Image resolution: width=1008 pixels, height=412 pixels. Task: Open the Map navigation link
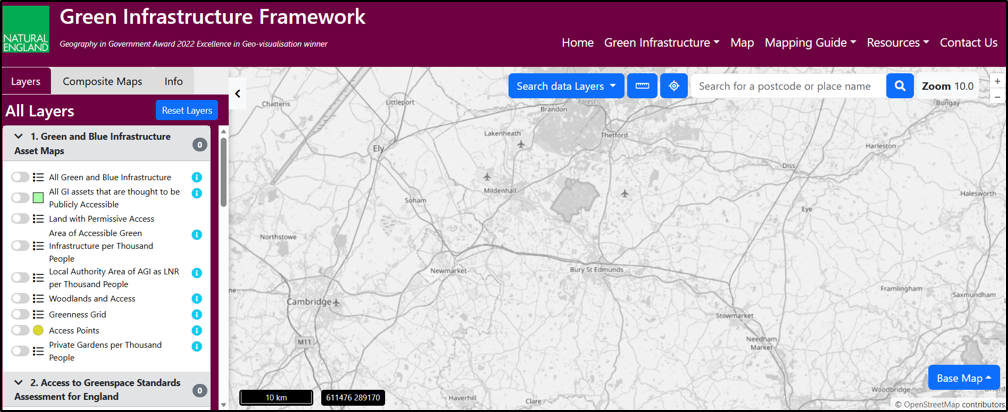click(x=742, y=43)
